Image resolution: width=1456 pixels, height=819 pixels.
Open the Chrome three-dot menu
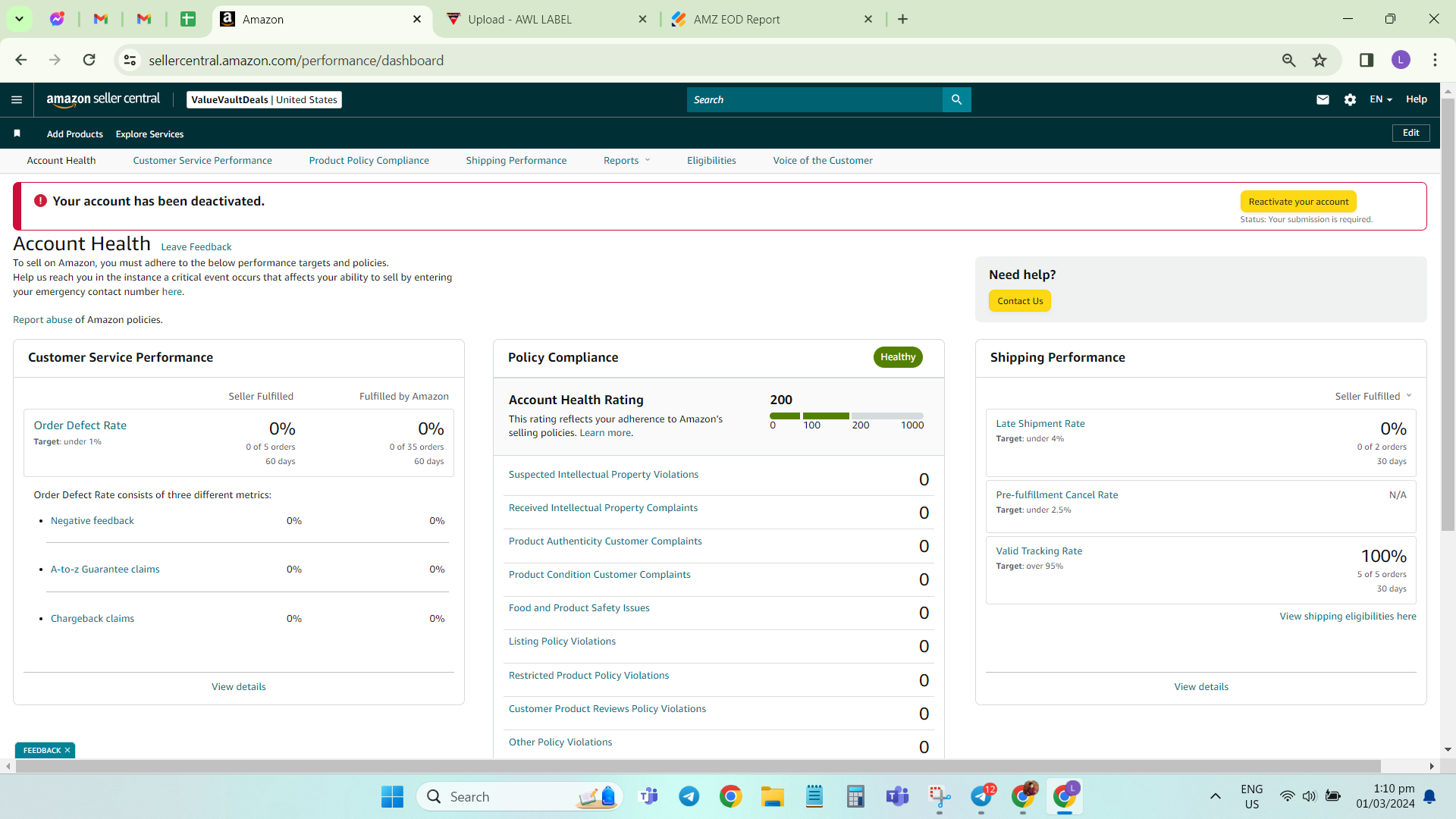pos(1435,60)
